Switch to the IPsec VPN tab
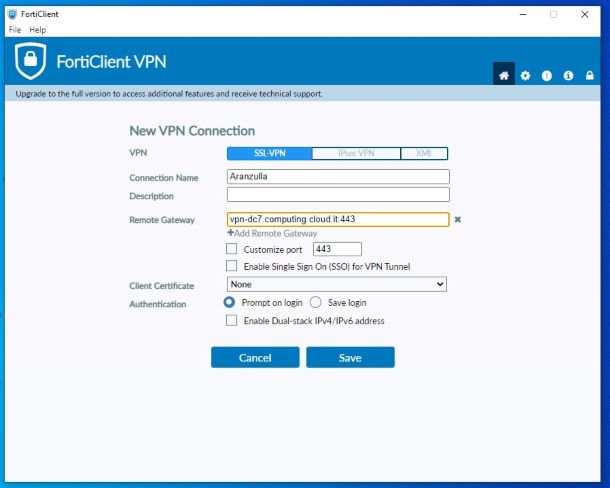610x488 pixels. tap(356, 153)
